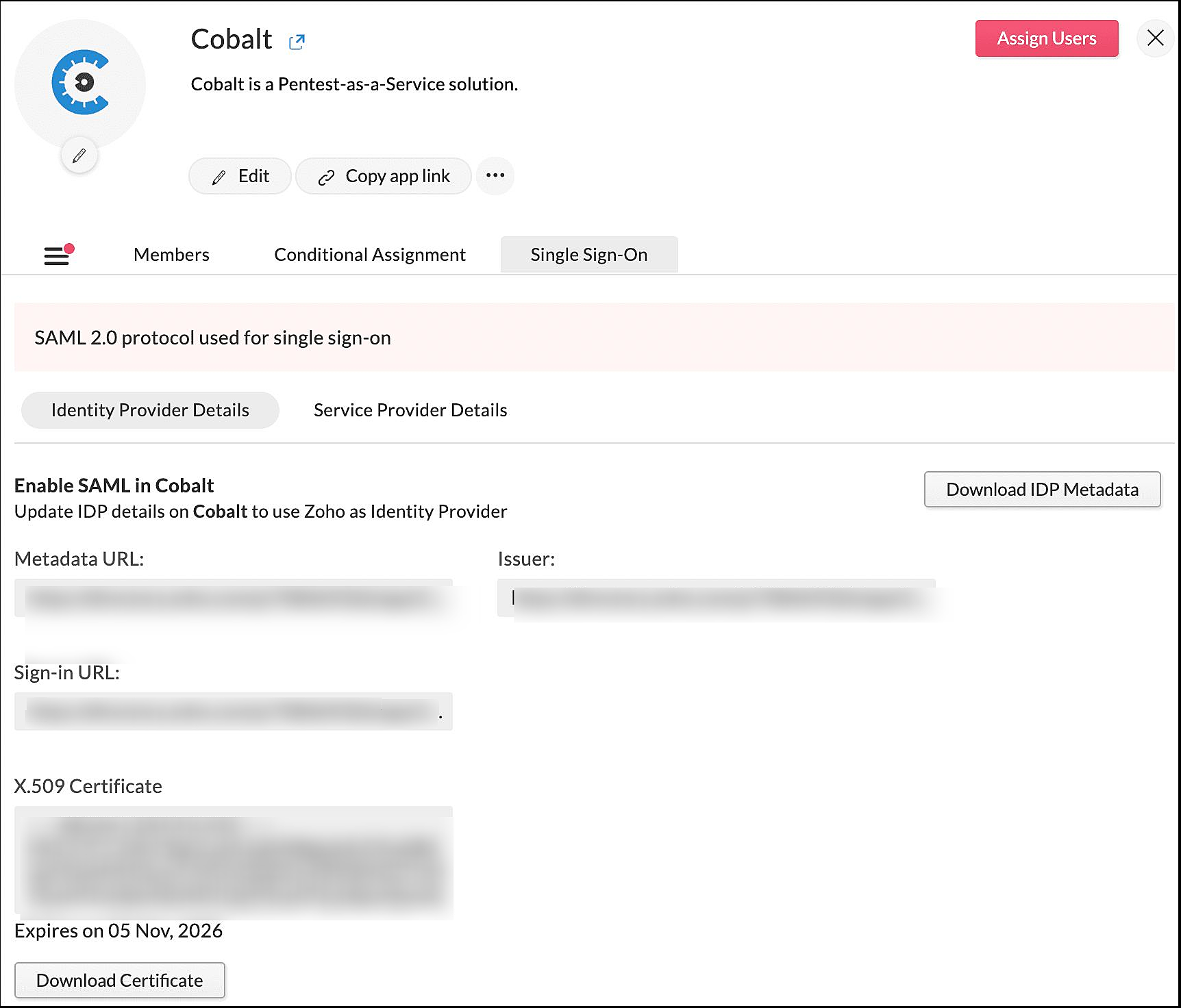Click 'Update IDP details on Cobalt' instruction text
This screenshot has height=1008, width=1181.
(261, 512)
